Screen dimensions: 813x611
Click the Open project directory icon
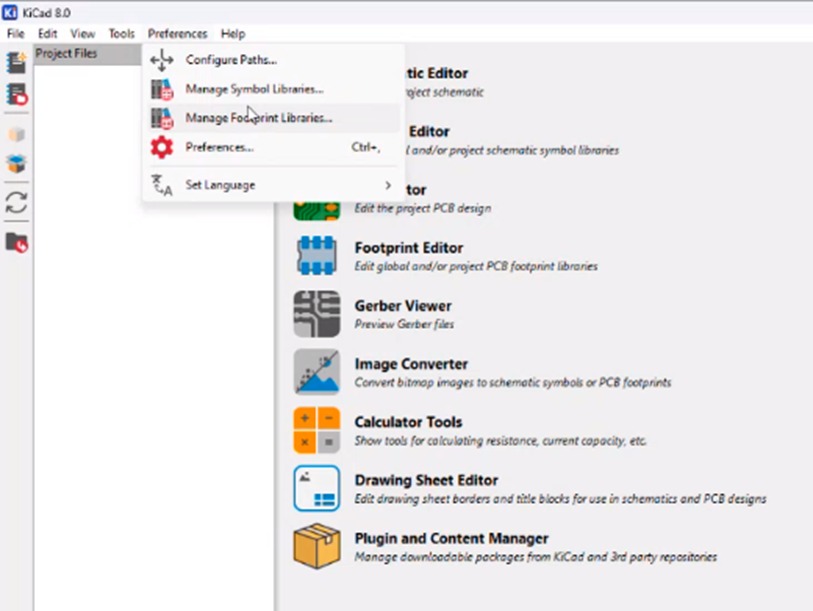point(16,242)
